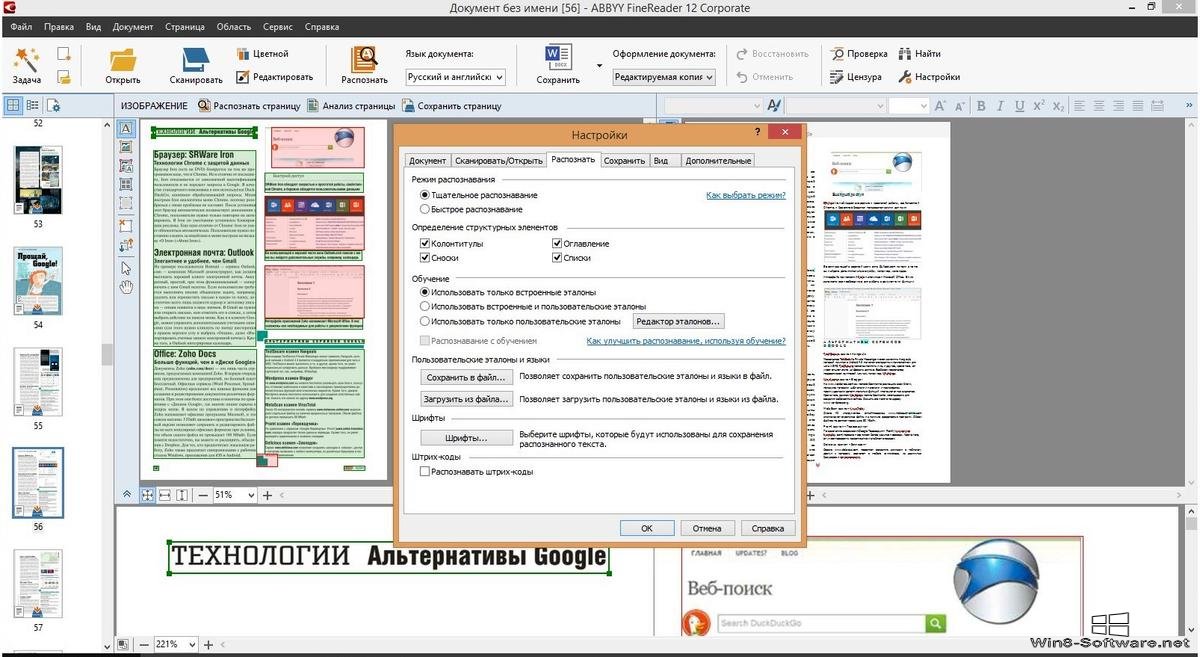The width and height of the screenshot is (1200, 657).
Task: Toggle bold text formatting
Action: pos(981,105)
